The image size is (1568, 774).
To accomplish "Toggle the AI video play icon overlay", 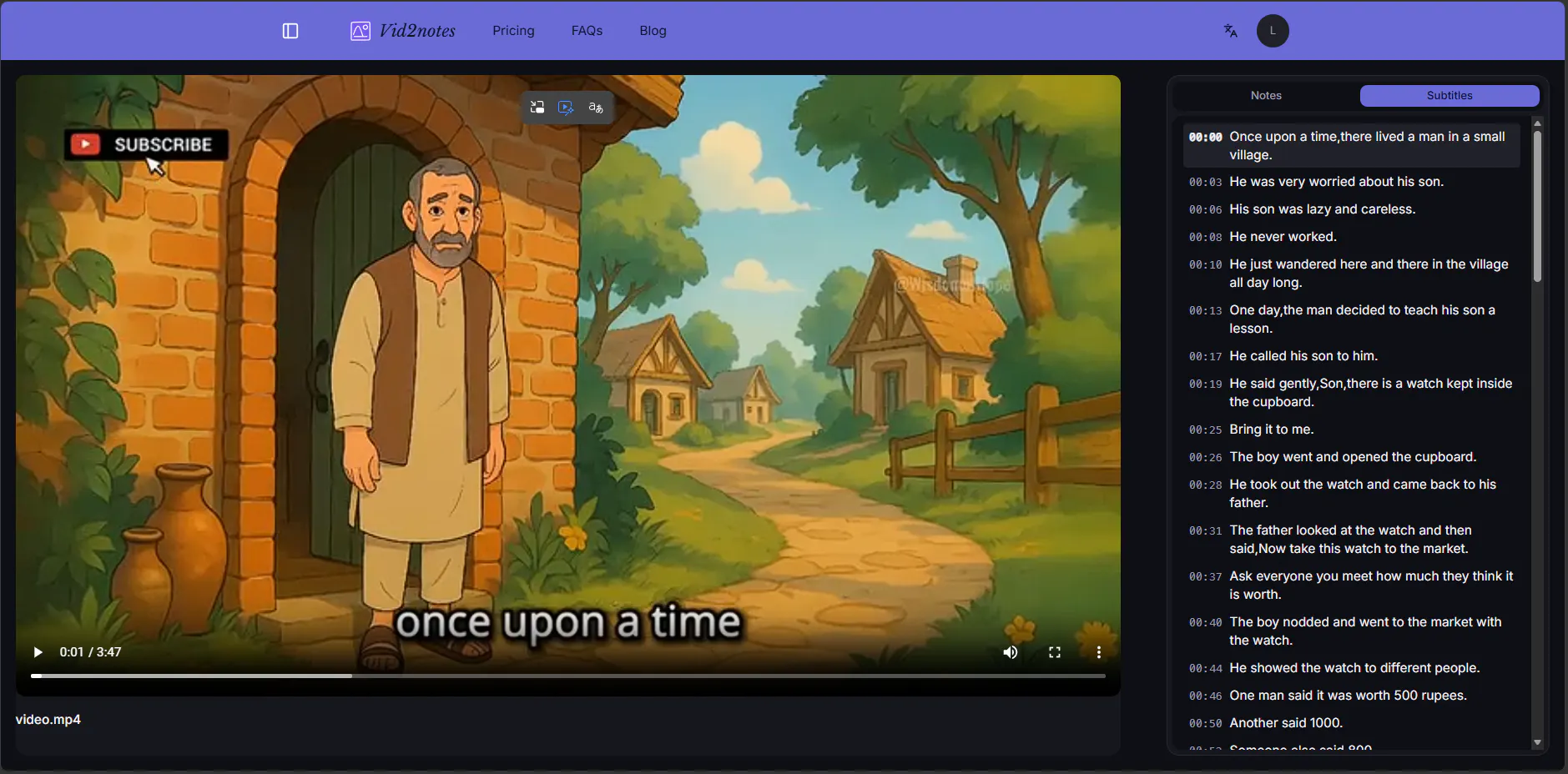I will [567, 108].
